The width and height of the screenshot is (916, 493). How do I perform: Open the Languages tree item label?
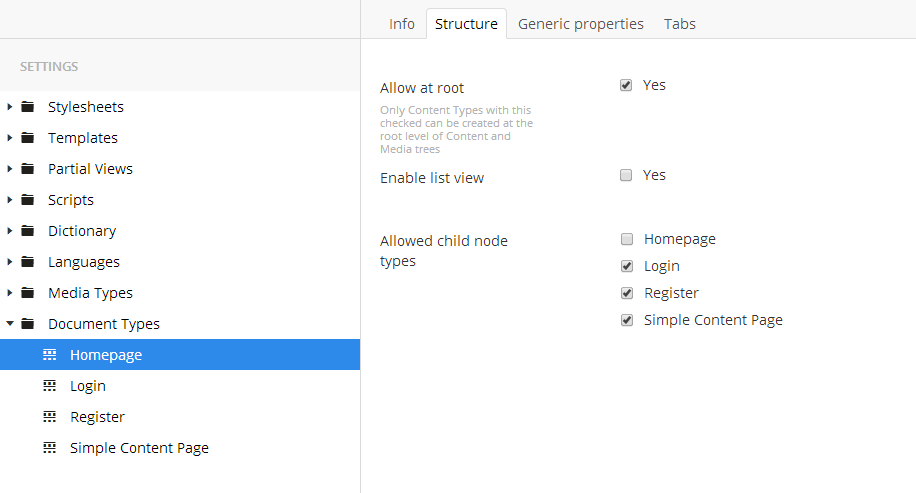84,262
